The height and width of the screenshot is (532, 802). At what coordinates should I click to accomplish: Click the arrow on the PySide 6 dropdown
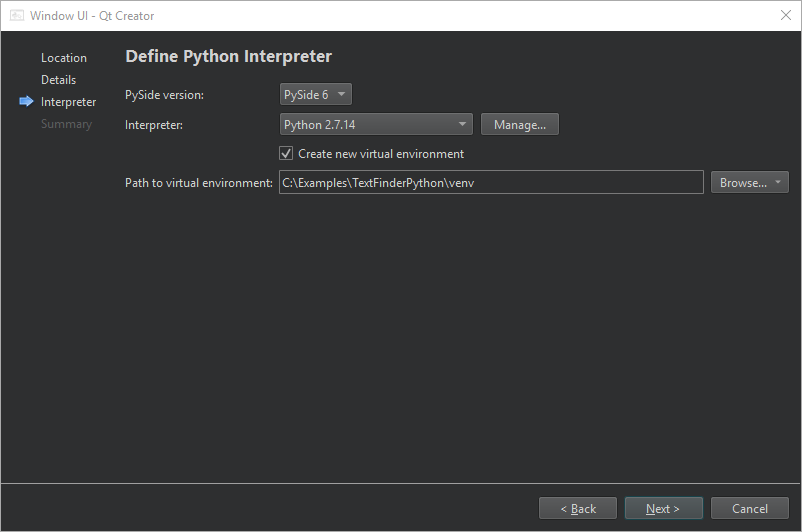341,95
